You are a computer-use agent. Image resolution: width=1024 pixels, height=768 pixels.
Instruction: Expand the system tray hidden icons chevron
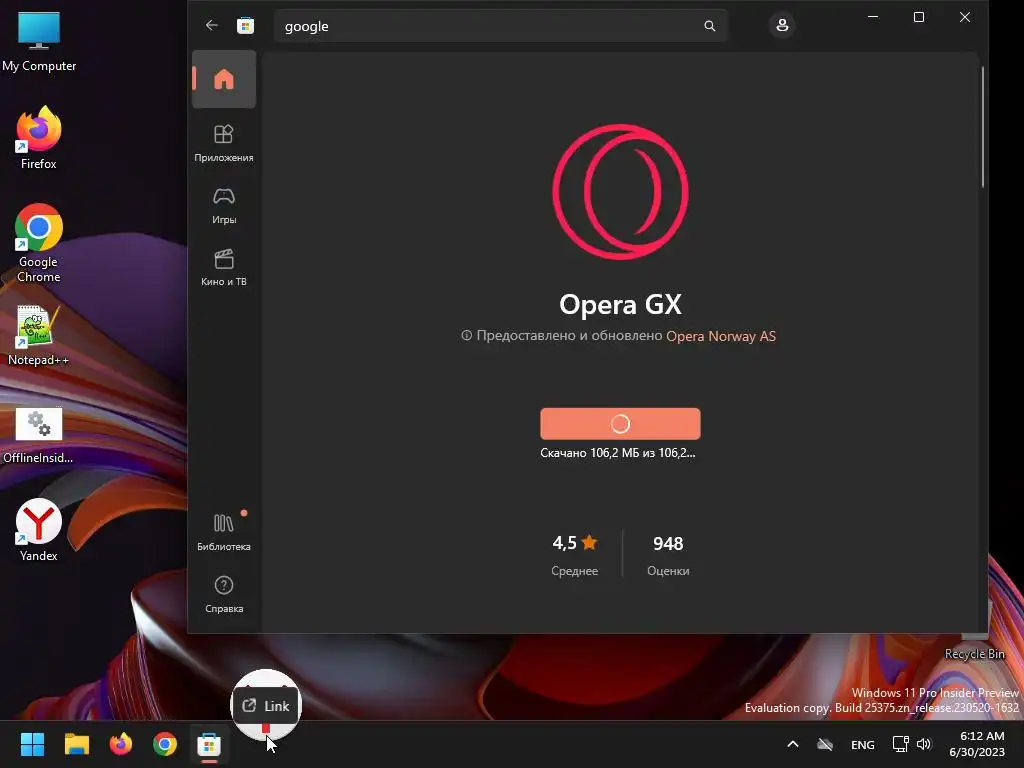click(x=792, y=744)
